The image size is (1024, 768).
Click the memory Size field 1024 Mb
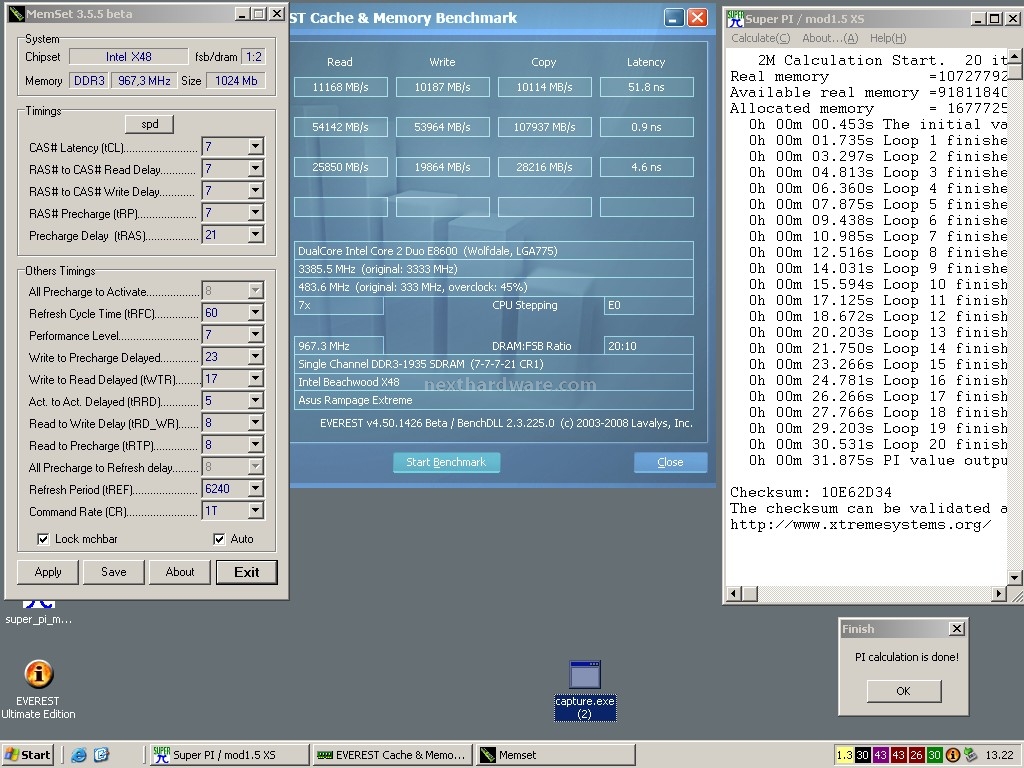pyautogui.click(x=236, y=81)
